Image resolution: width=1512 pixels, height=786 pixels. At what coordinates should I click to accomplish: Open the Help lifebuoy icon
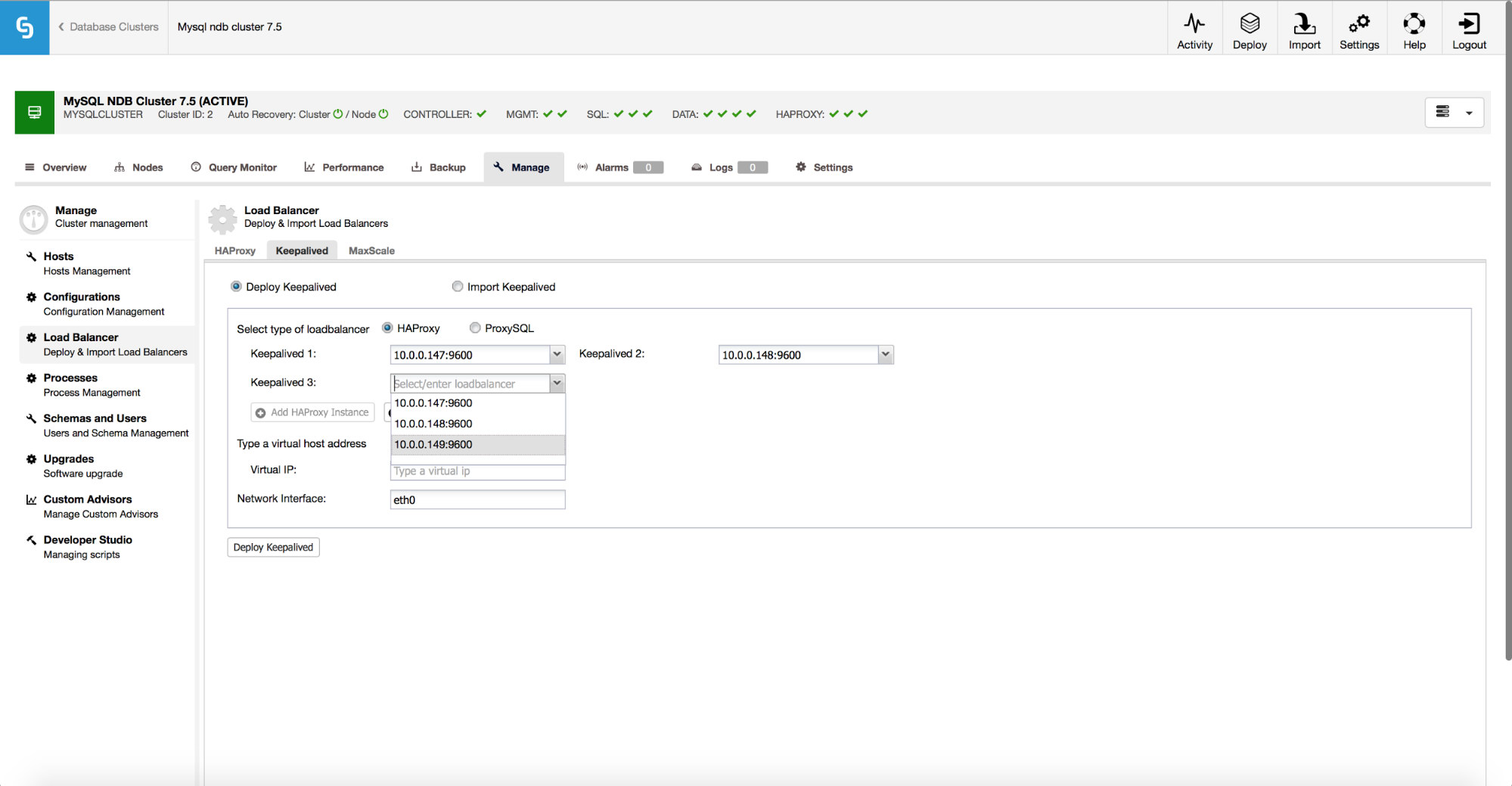(1414, 23)
